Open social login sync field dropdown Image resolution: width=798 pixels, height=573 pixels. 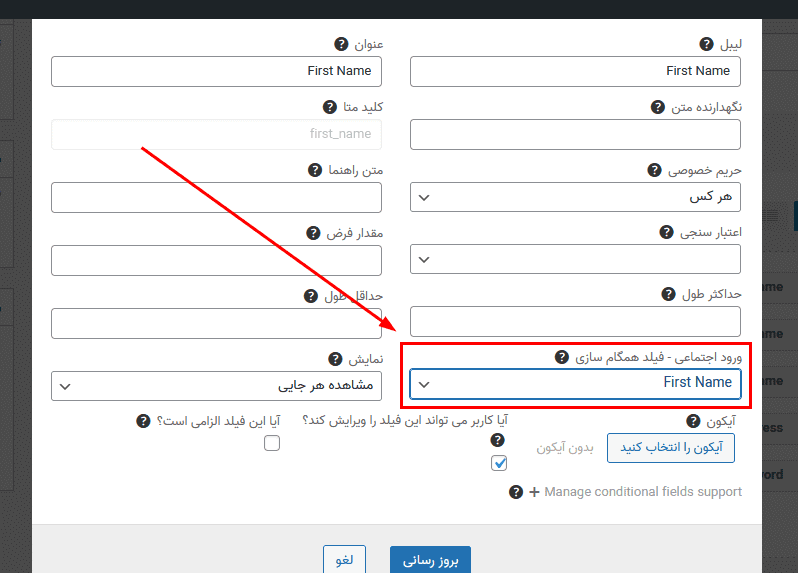(575, 384)
